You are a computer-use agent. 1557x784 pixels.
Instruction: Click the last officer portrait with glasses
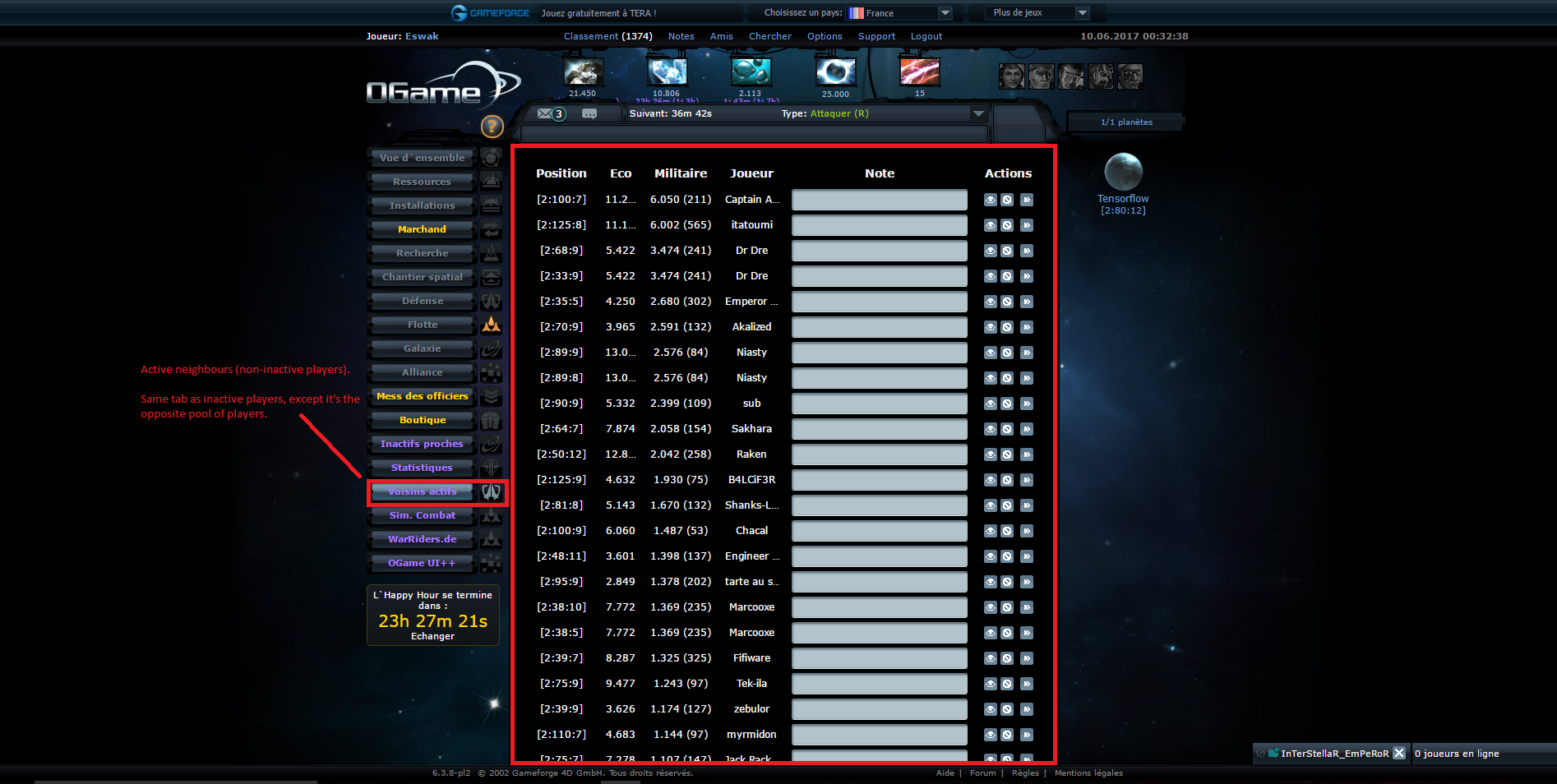click(1130, 76)
